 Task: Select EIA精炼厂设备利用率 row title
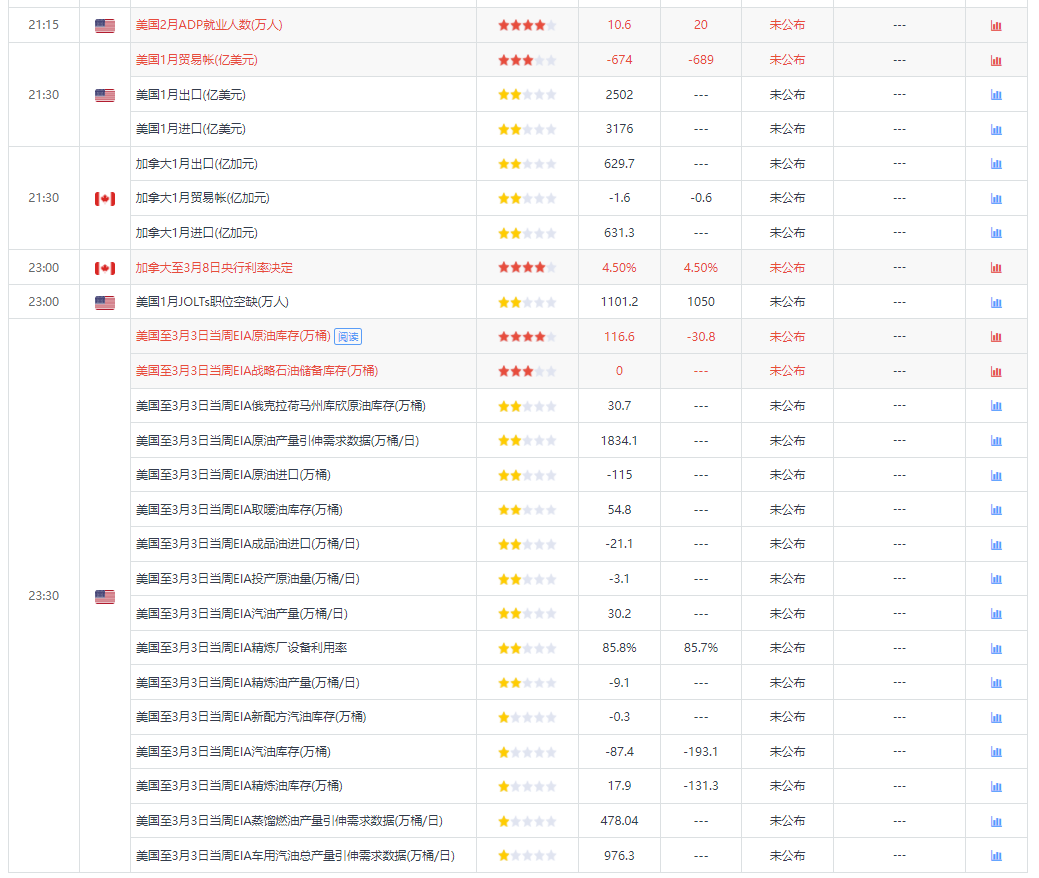click(241, 648)
